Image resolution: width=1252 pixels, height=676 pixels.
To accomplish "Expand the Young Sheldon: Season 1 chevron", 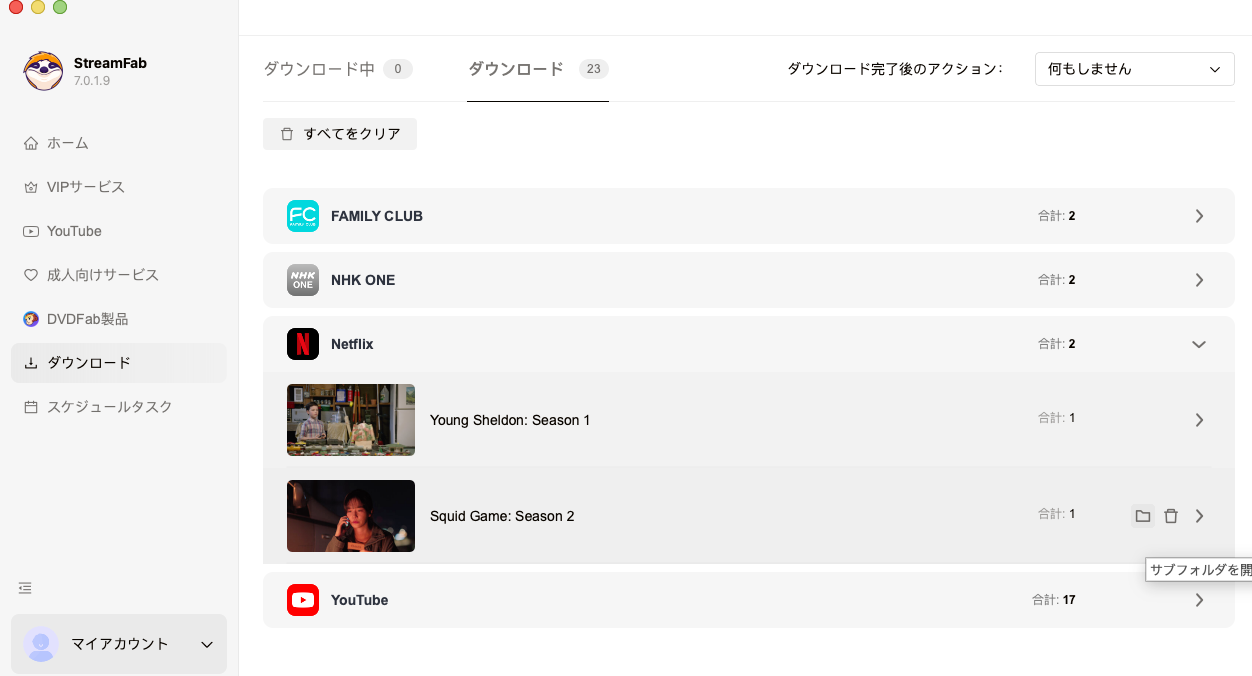I will pyautogui.click(x=1199, y=420).
